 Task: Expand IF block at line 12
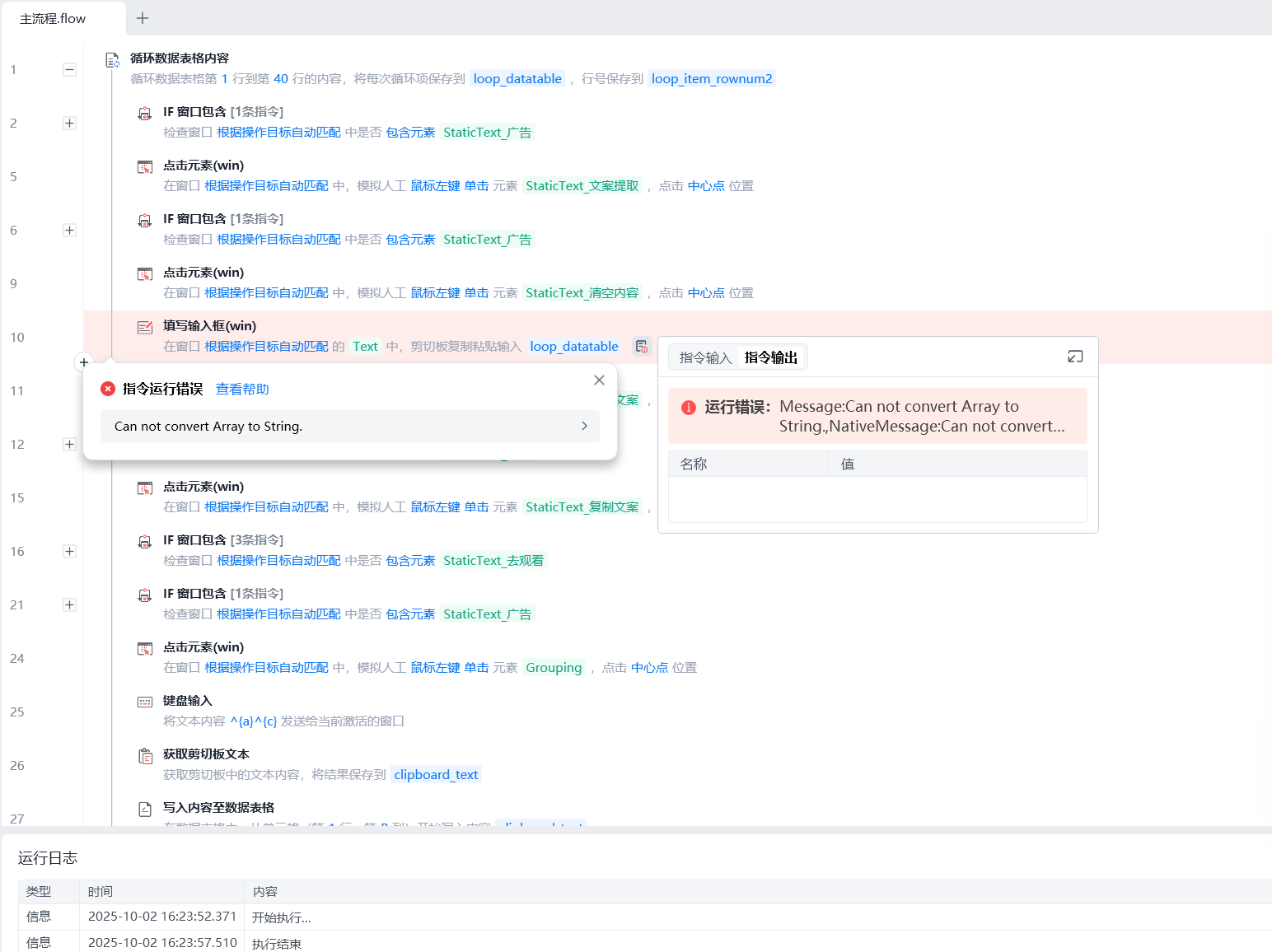70,445
